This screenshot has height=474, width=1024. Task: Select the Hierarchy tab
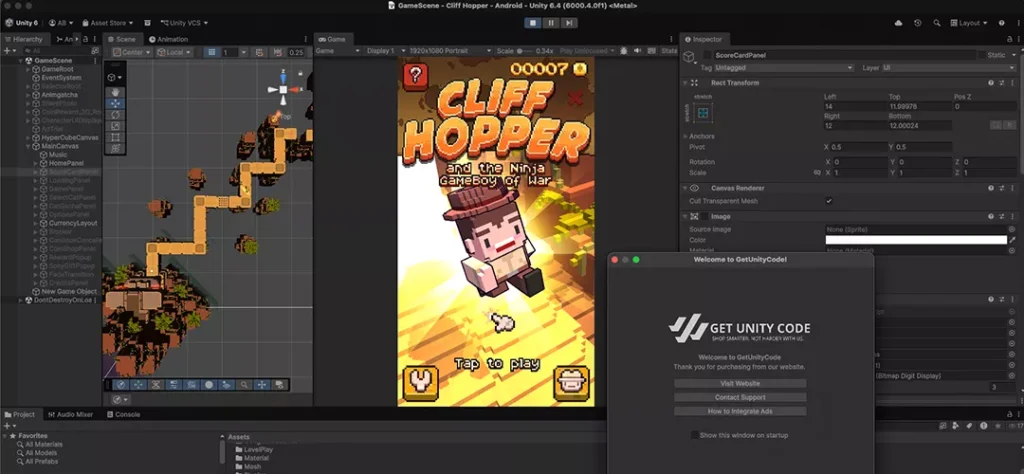pyautogui.click(x=24, y=39)
